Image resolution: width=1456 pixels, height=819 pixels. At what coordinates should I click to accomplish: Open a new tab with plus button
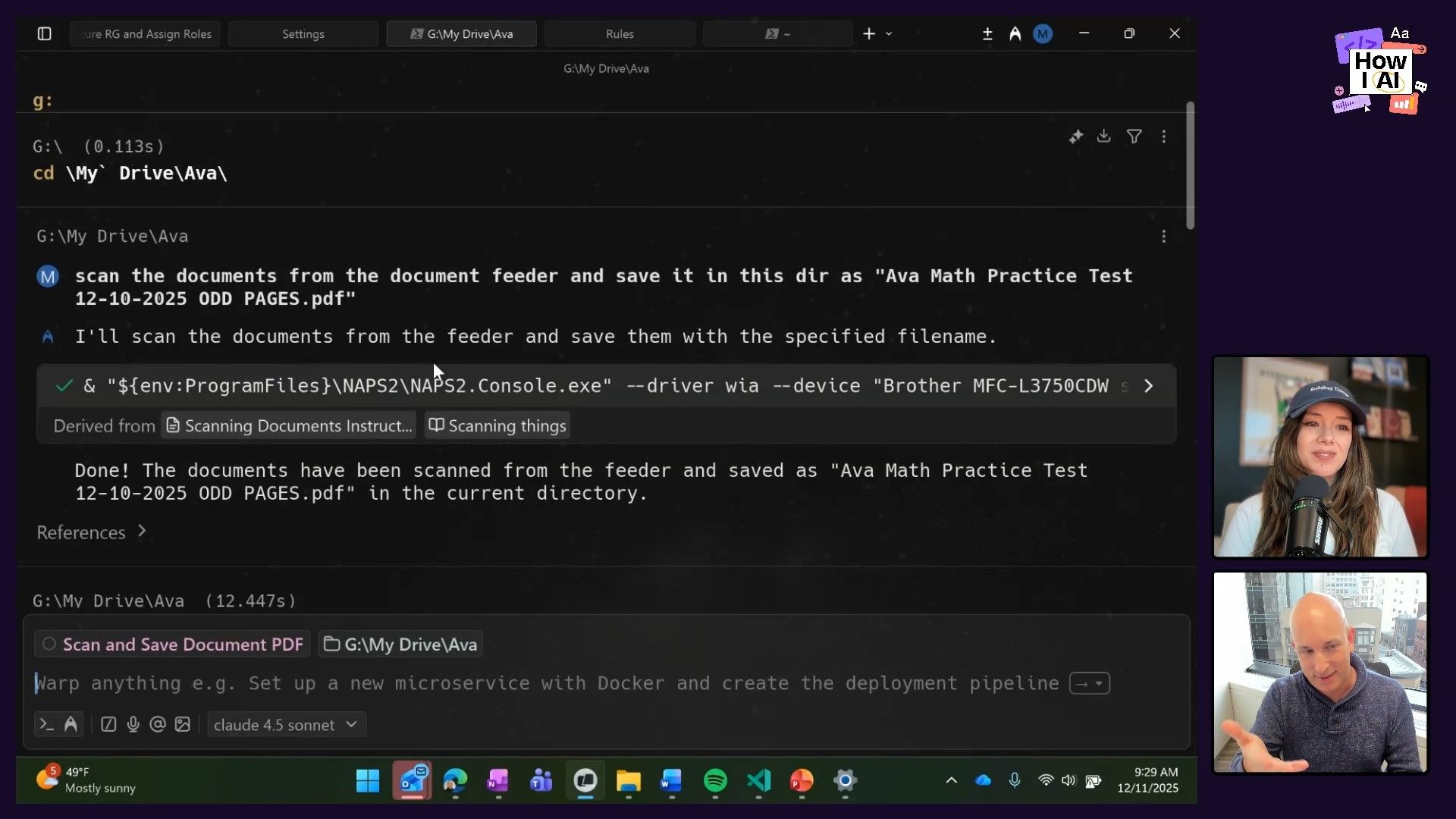[869, 33]
